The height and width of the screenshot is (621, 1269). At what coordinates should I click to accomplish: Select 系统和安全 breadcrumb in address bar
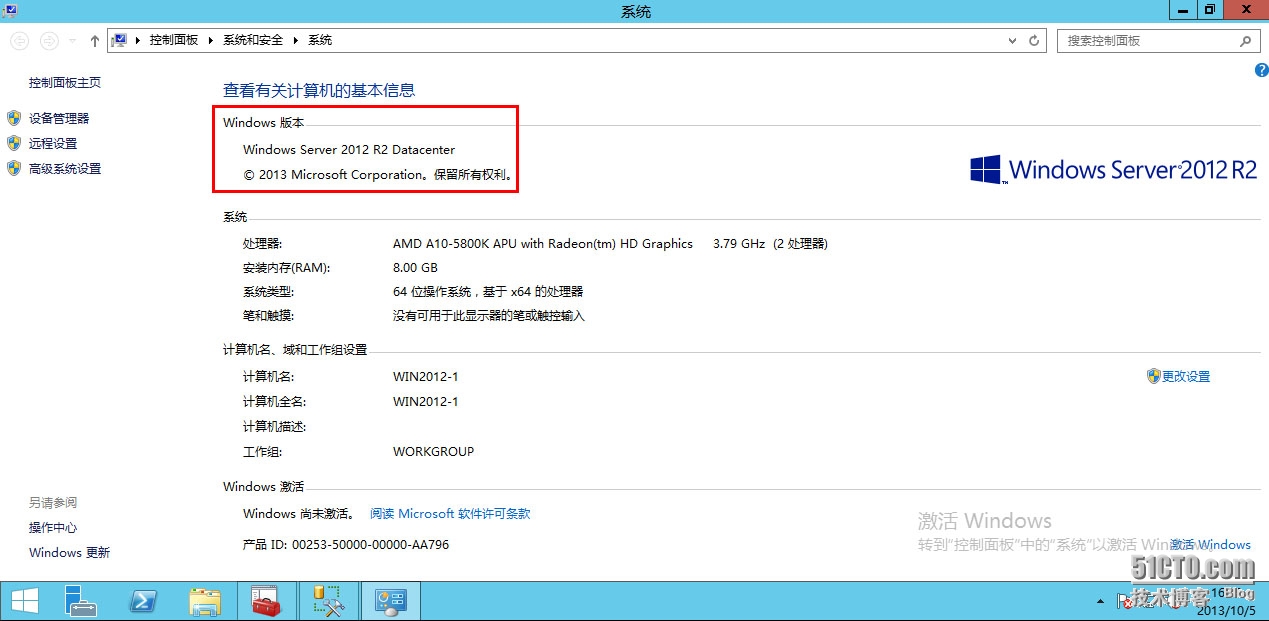[x=253, y=40]
